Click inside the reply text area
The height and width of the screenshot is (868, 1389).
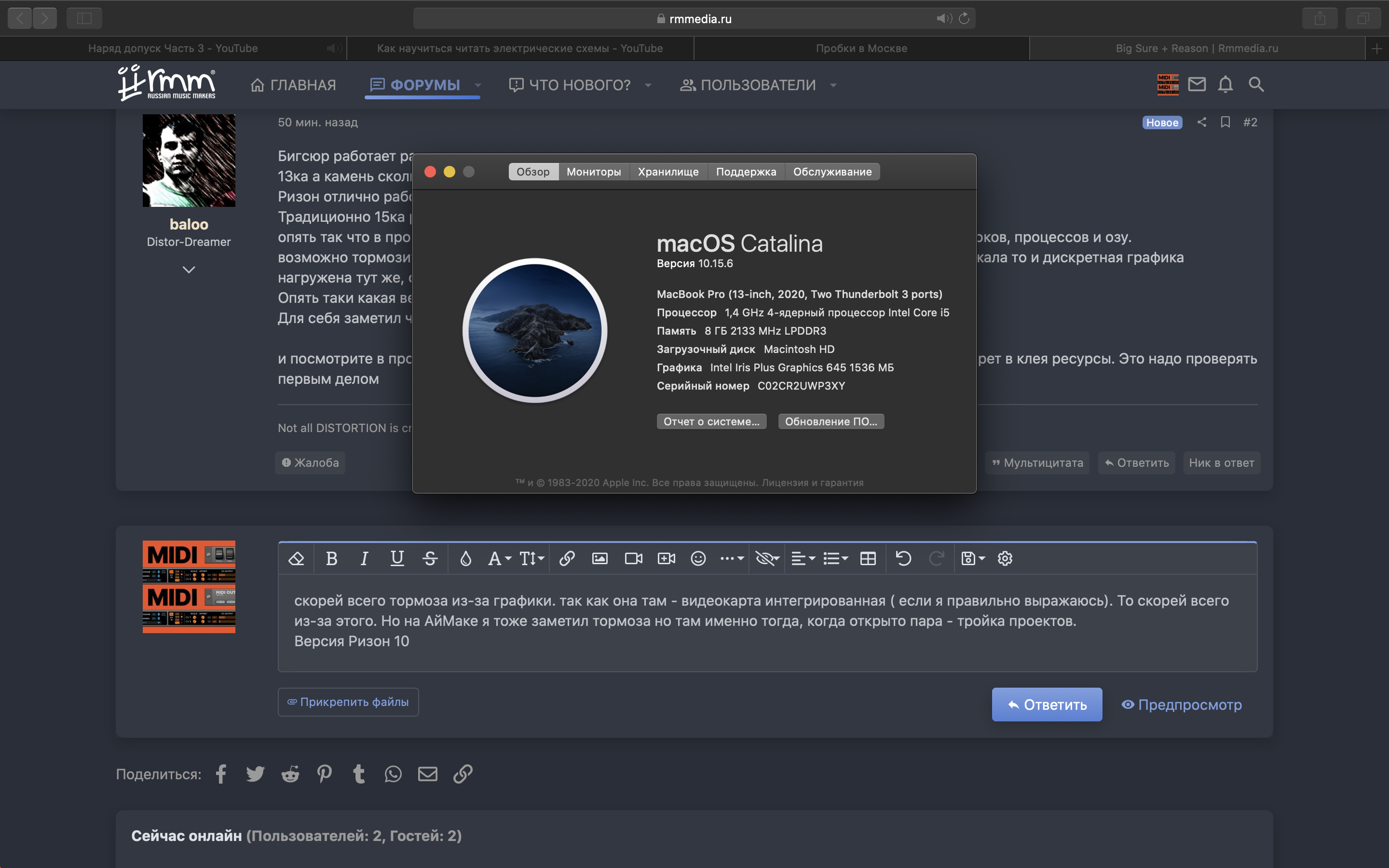point(767,623)
